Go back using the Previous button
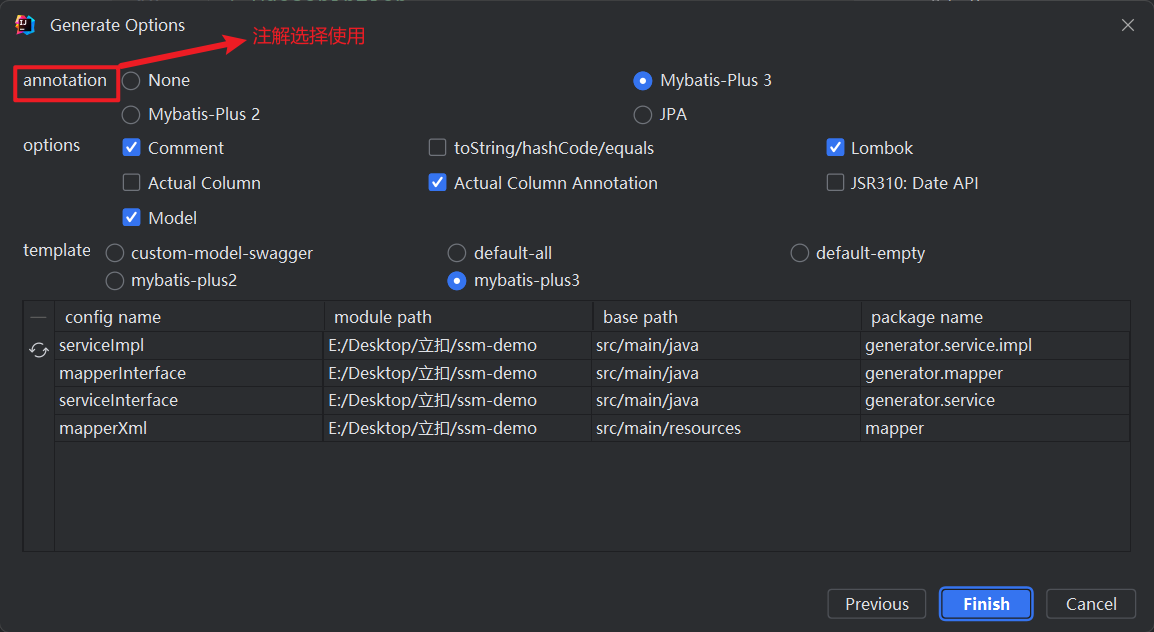This screenshot has height=632, width=1154. click(876, 604)
